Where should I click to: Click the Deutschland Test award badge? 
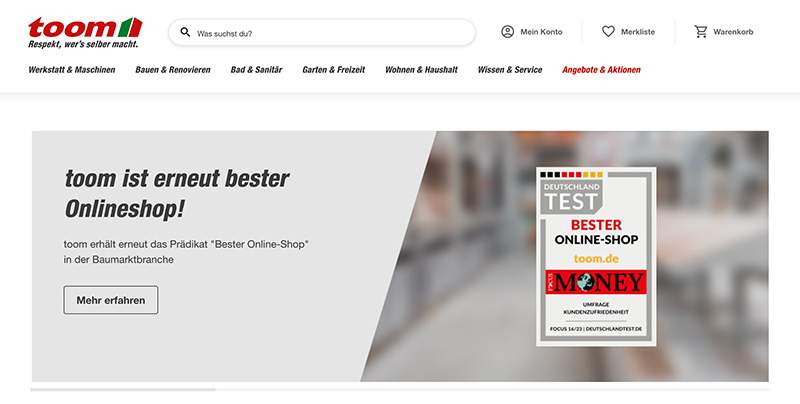tap(596, 257)
